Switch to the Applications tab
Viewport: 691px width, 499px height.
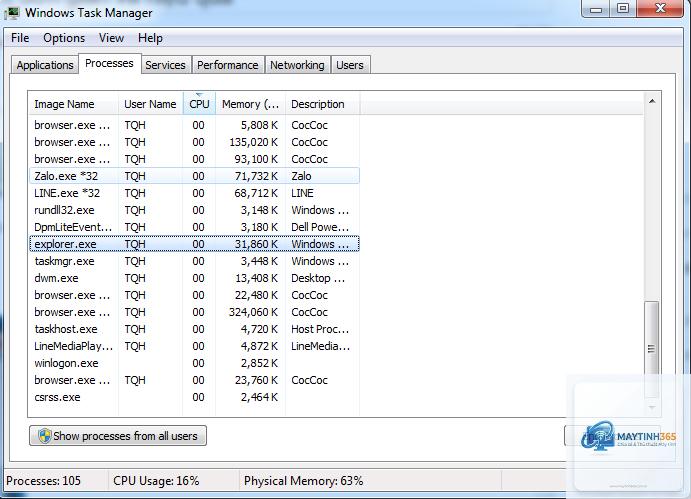coord(45,65)
